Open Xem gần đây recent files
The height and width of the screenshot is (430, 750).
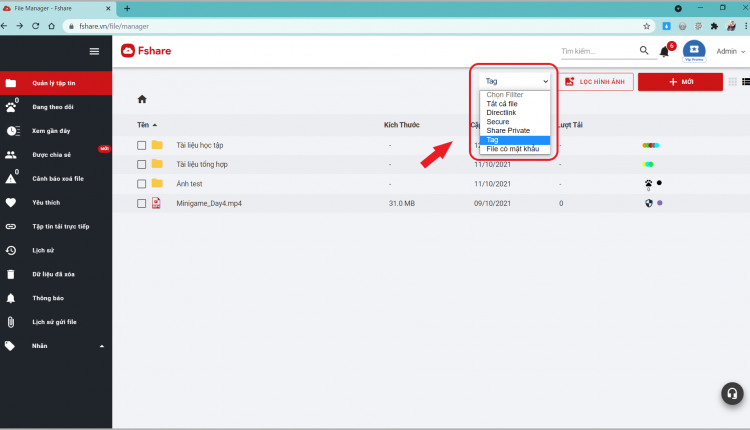56,131
